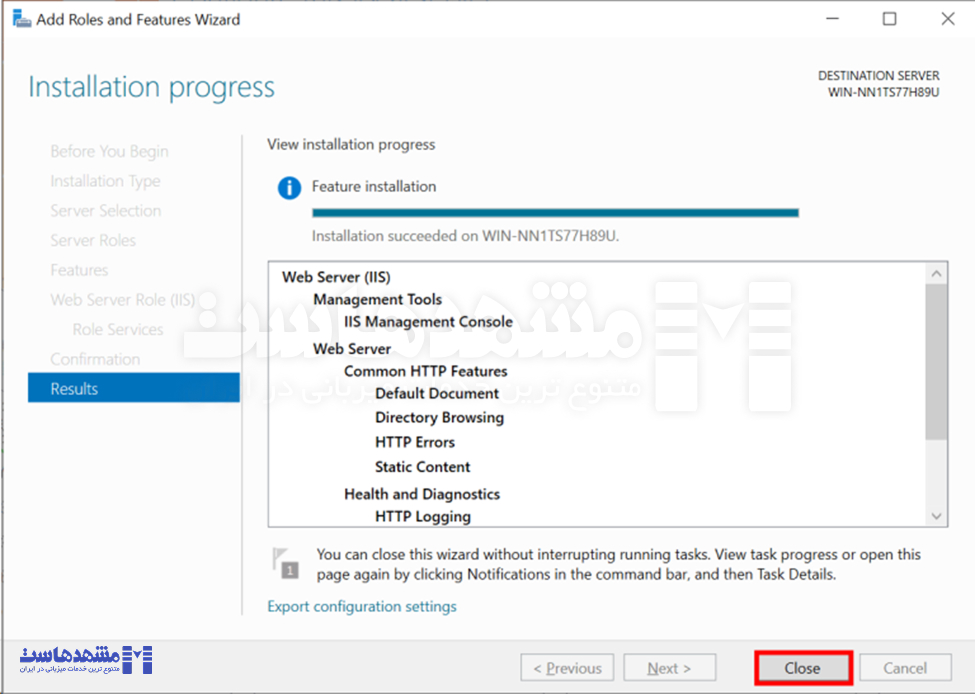Click the notifications flag icon
The width and height of the screenshot is (975, 694).
pos(285,563)
